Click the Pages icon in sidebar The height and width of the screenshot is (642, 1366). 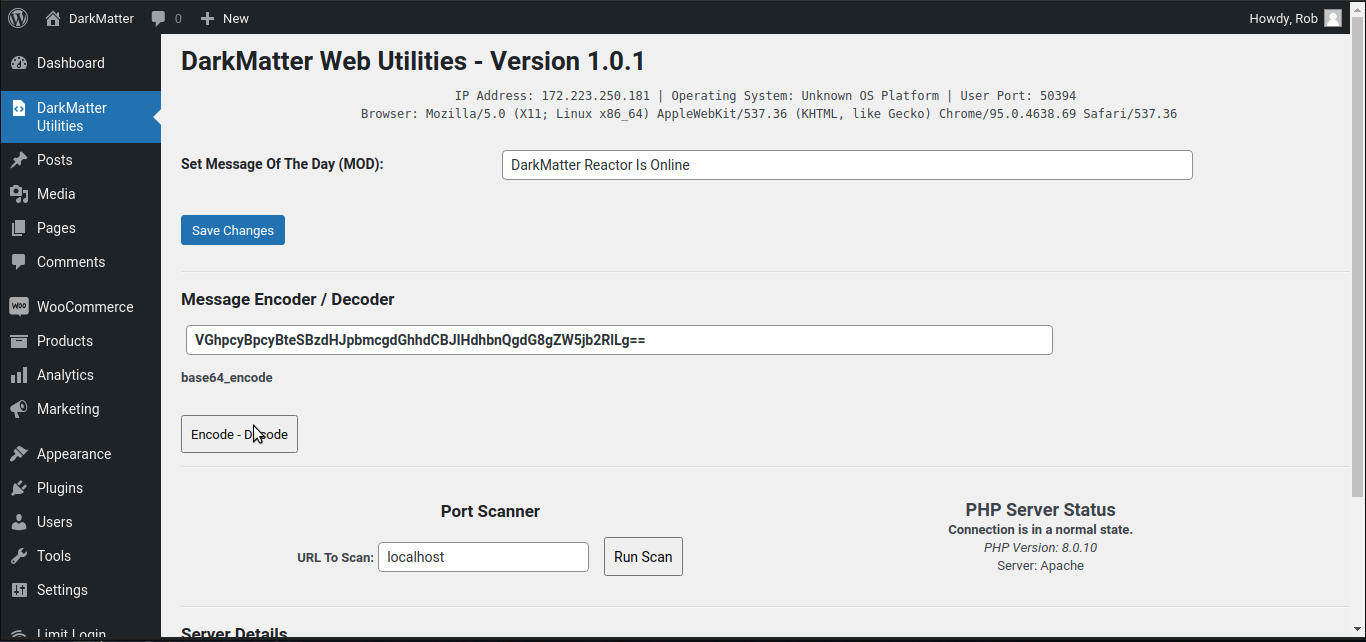19,228
